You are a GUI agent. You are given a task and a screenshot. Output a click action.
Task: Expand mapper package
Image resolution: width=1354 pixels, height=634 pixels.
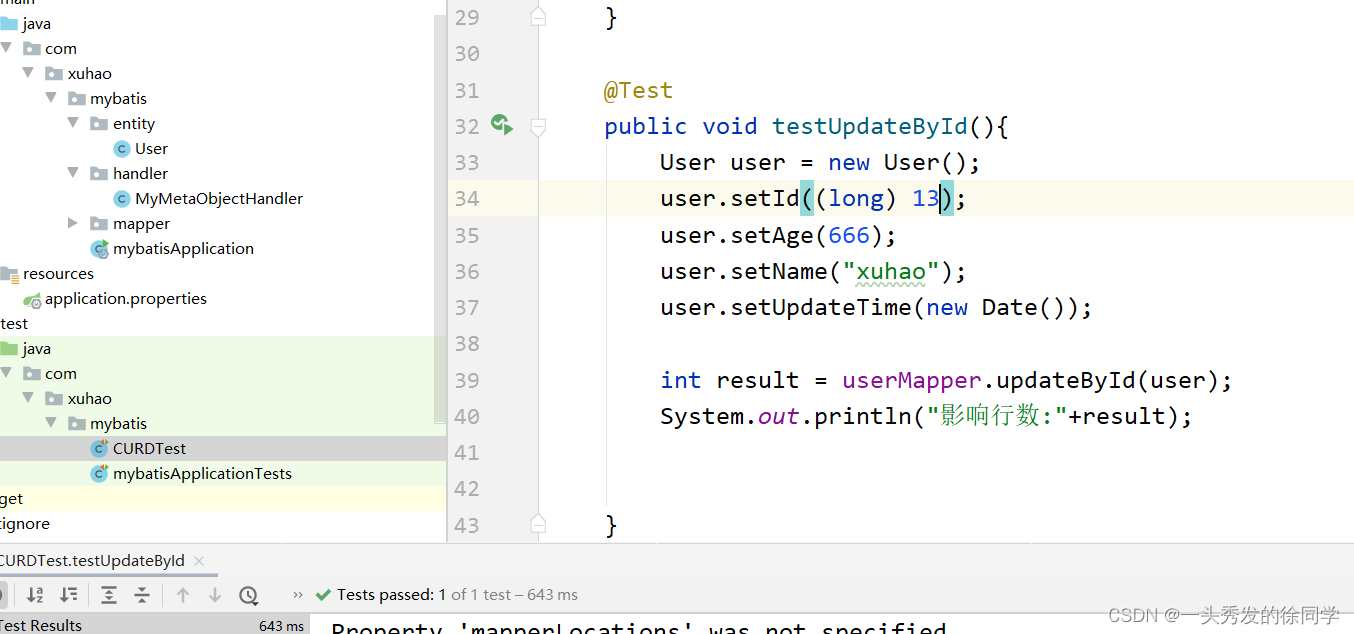pyautogui.click(x=73, y=223)
